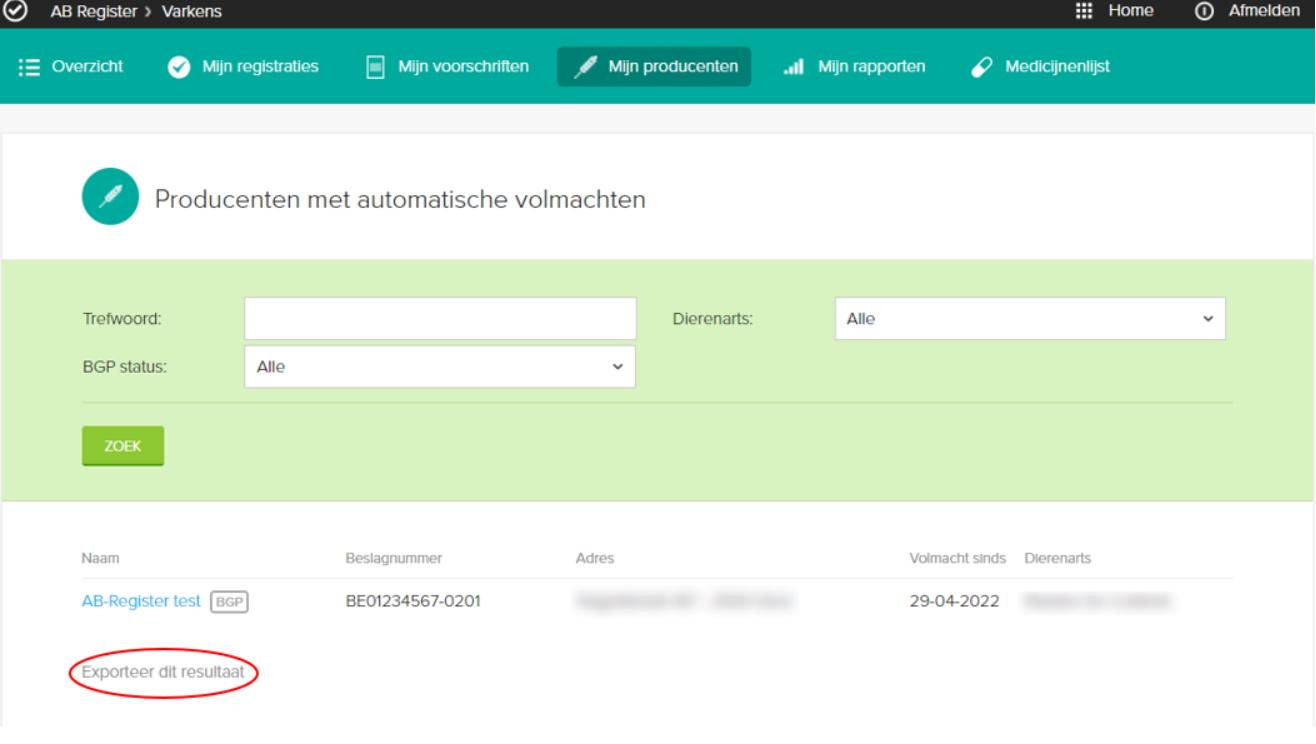Click the Mijn voorschriften document icon
The height and width of the screenshot is (744, 1316).
pyautogui.click(x=375, y=67)
